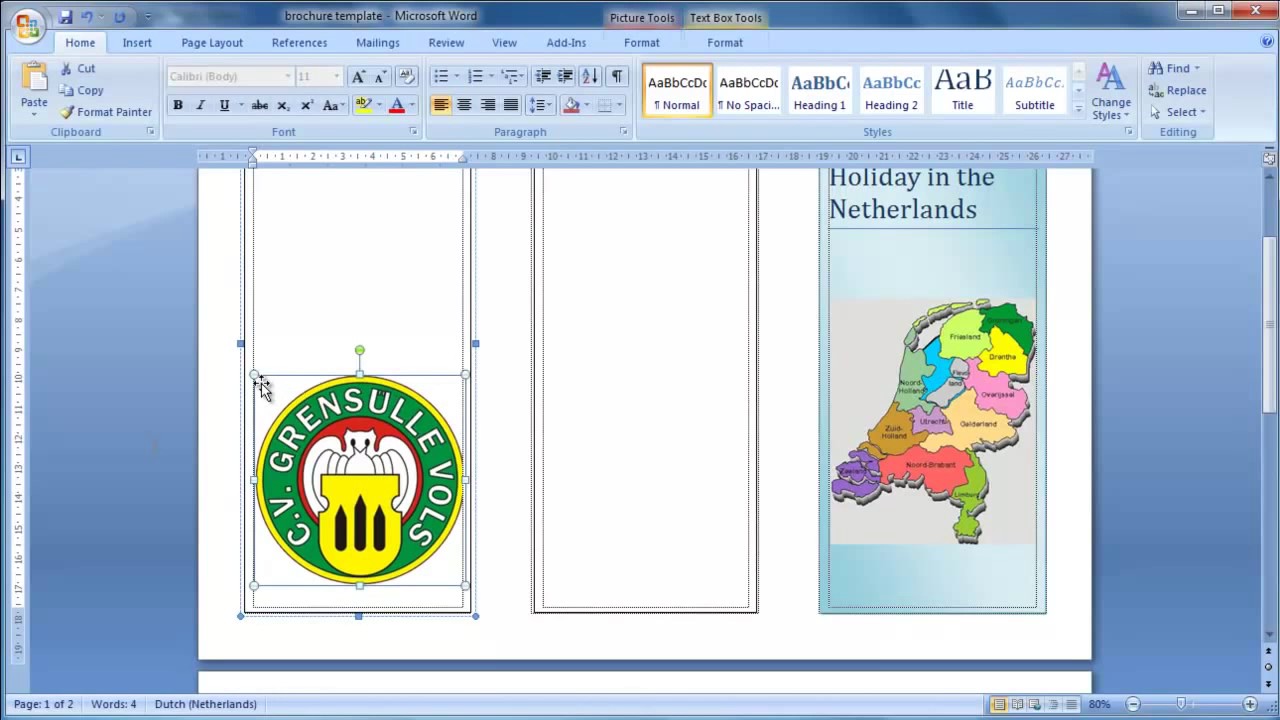Save the document from Quick Access

(65, 17)
